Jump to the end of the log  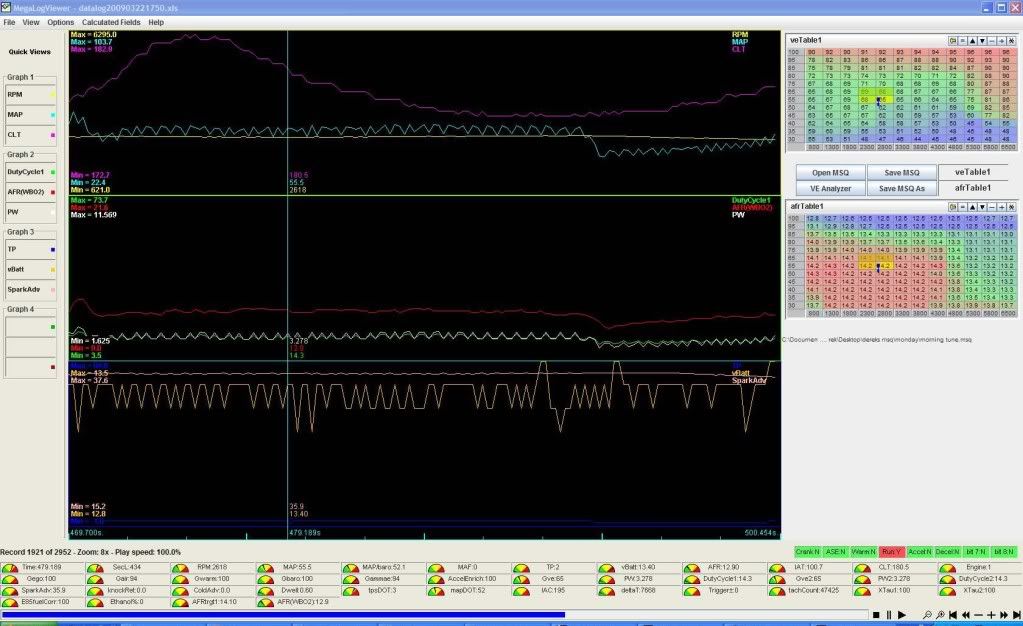[x=1017, y=614]
